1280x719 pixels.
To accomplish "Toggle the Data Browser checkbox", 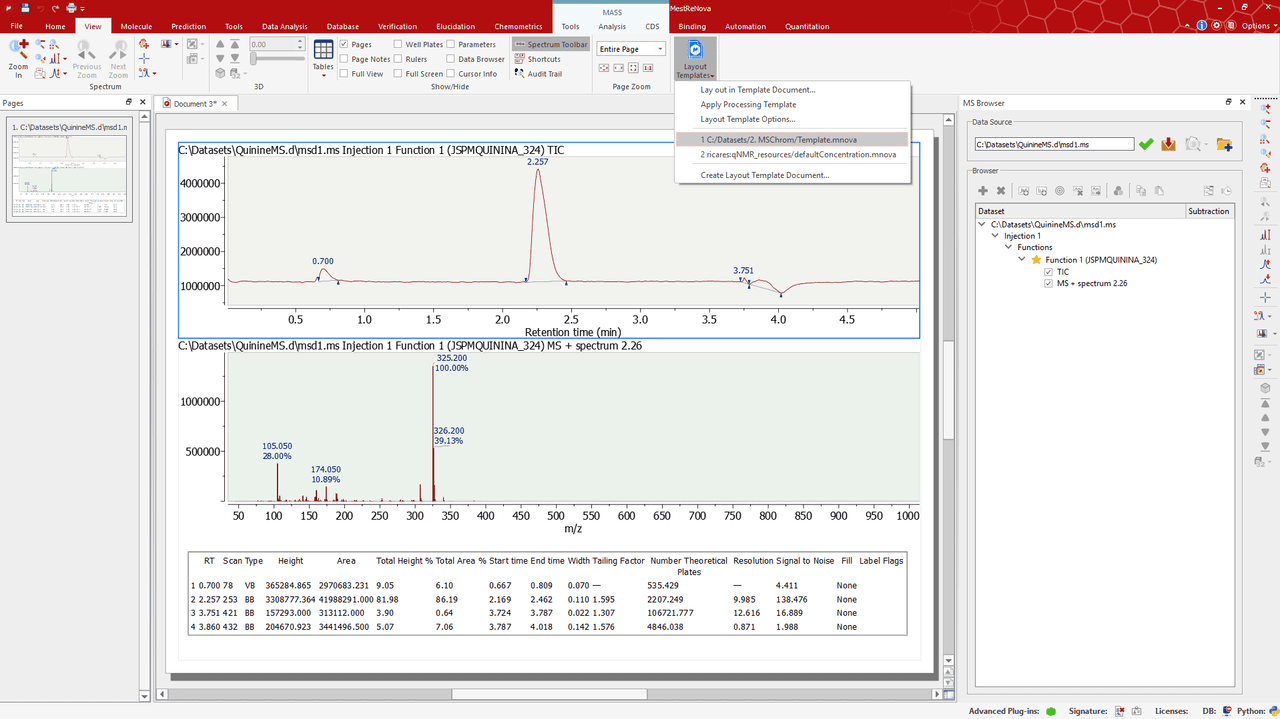I will click(451, 59).
